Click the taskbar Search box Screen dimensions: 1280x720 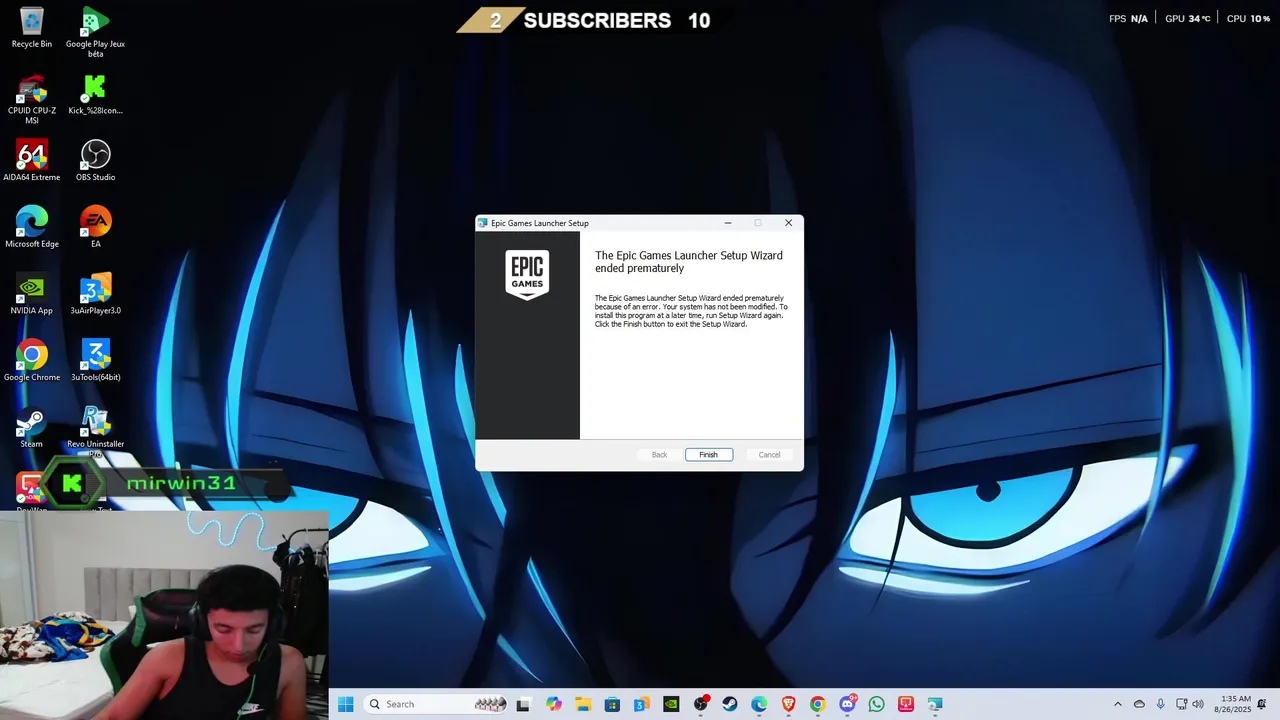435,704
